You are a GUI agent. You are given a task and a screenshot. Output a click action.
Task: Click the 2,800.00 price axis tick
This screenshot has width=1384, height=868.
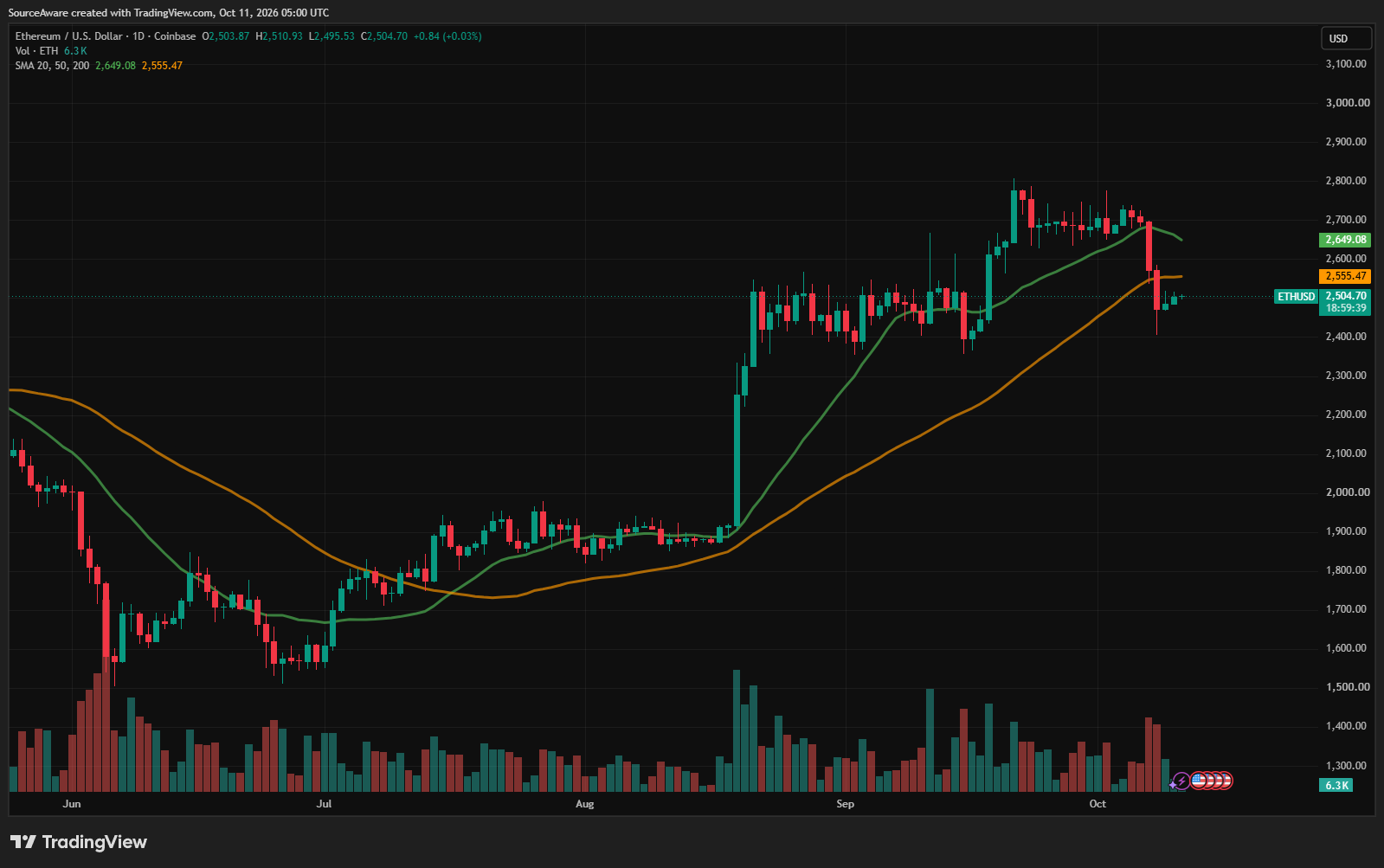(1347, 181)
